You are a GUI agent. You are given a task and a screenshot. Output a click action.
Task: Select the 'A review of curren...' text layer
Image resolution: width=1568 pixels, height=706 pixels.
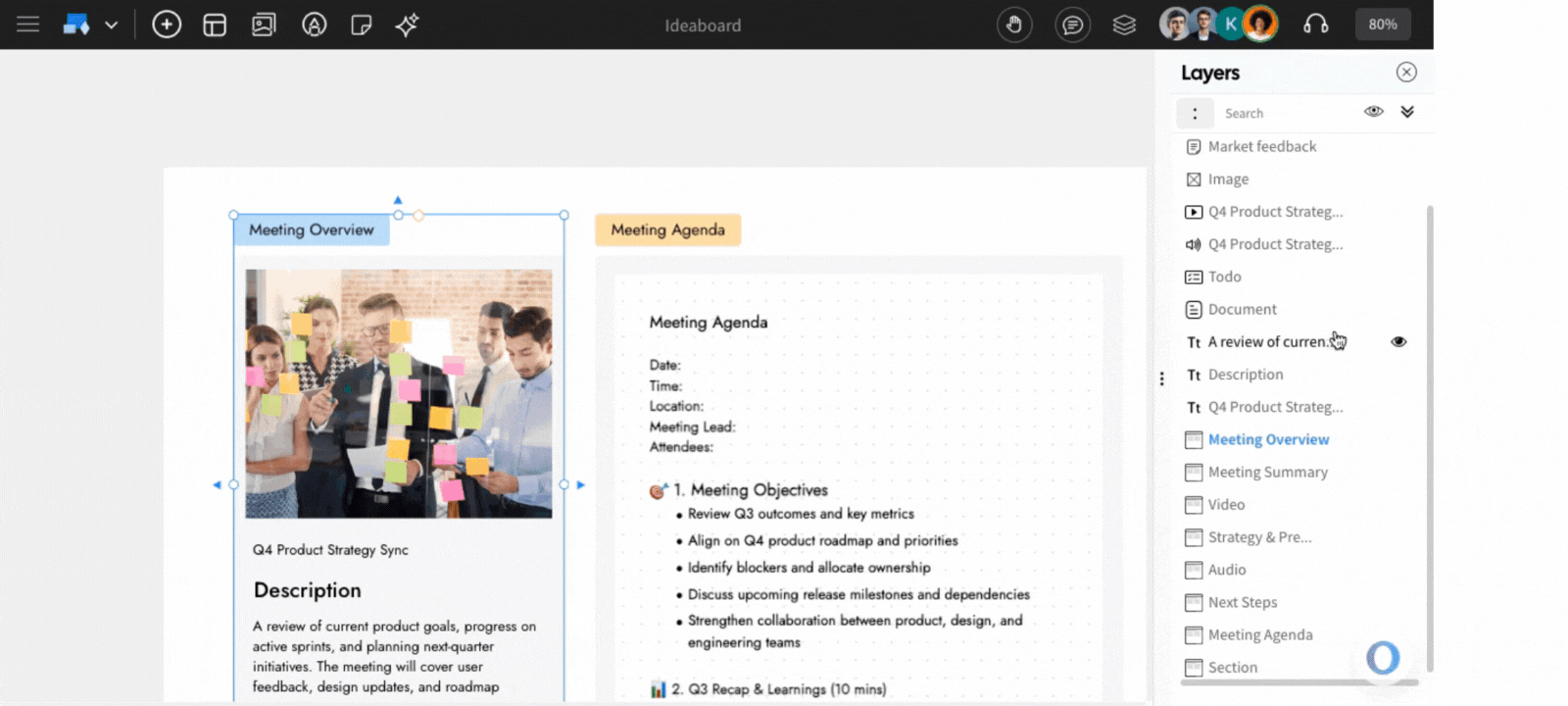click(x=1269, y=341)
